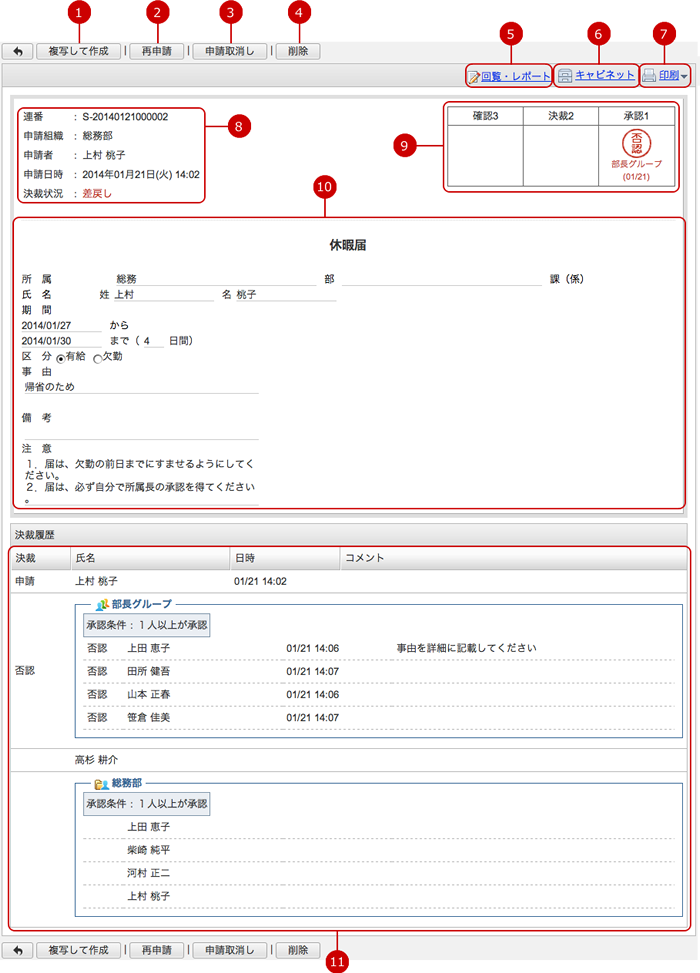This screenshot has width=700, height=973.
Task: Click 河村 正二 in the 総務部 list
Action: (149, 873)
